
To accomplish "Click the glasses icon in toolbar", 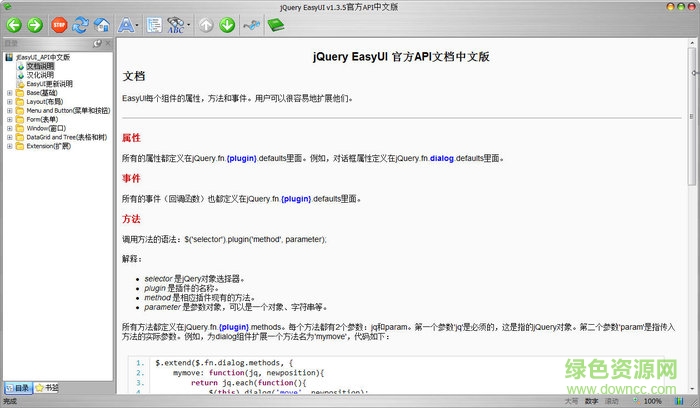I will [x=252, y=25].
